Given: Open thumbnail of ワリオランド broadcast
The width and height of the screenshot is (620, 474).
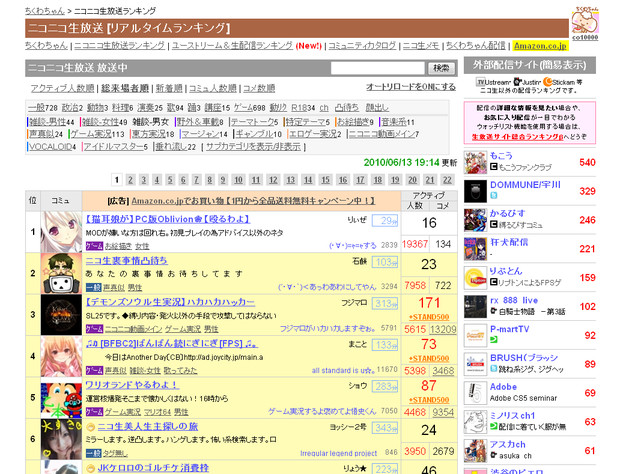Looking at the screenshot, I should tap(61, 398).
